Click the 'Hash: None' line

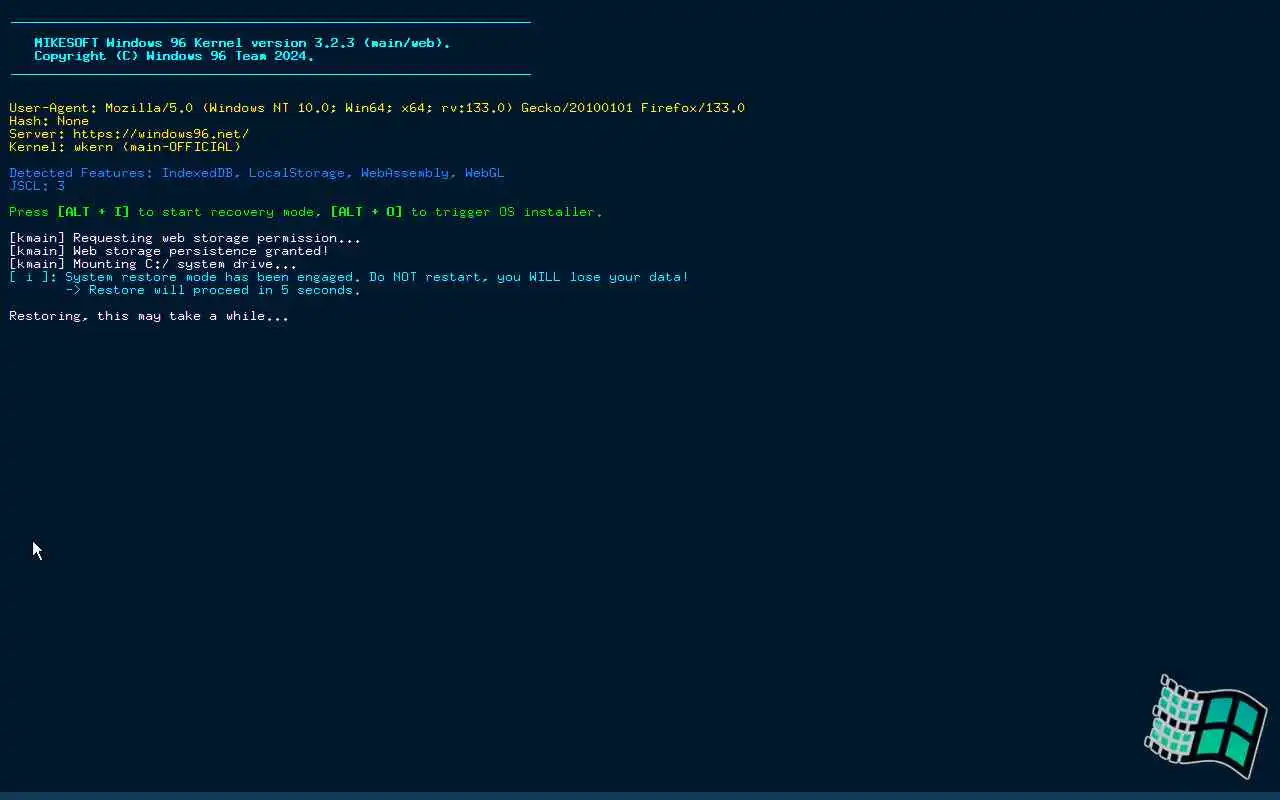49,121
